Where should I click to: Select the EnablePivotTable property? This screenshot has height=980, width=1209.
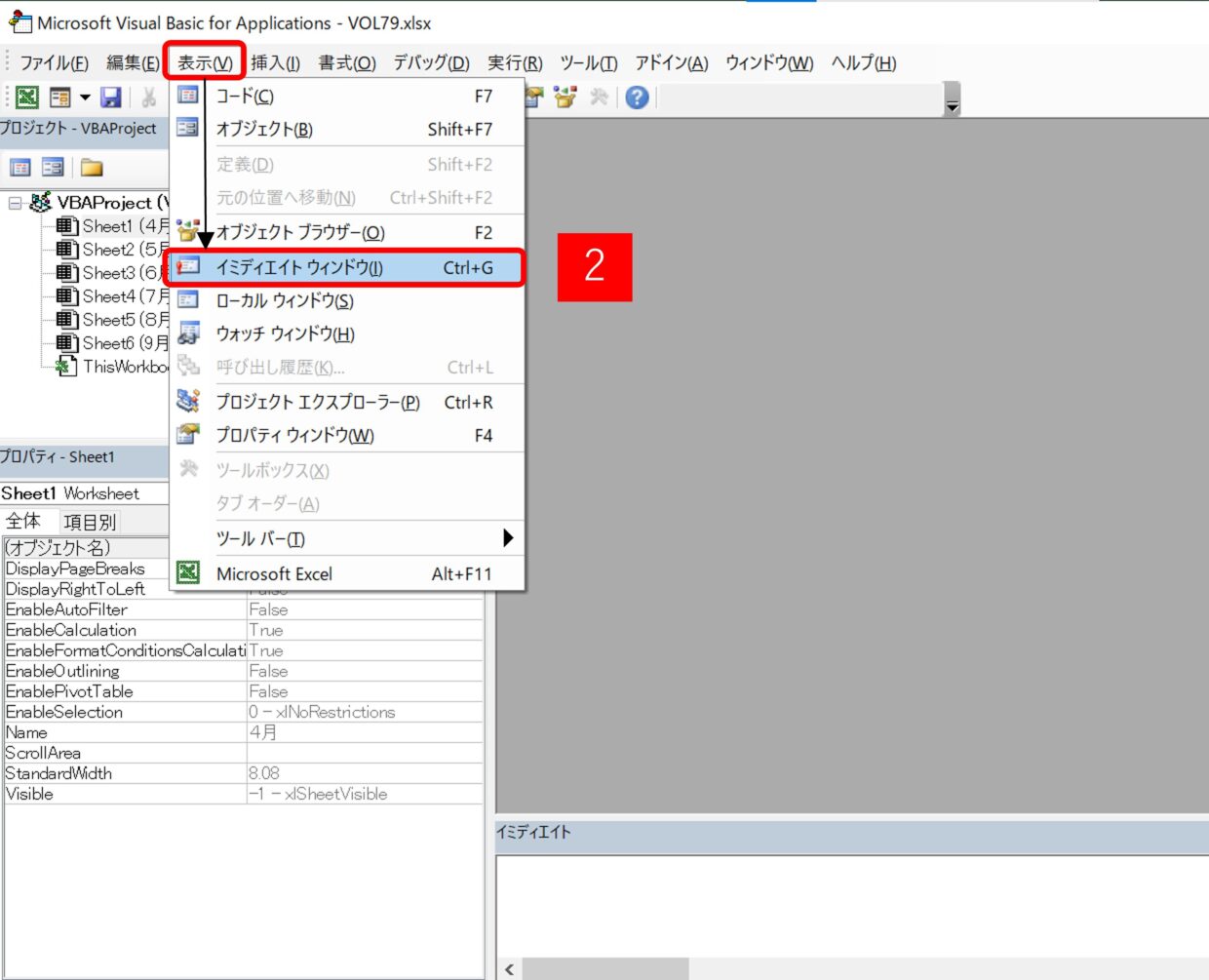click(125, 691)
